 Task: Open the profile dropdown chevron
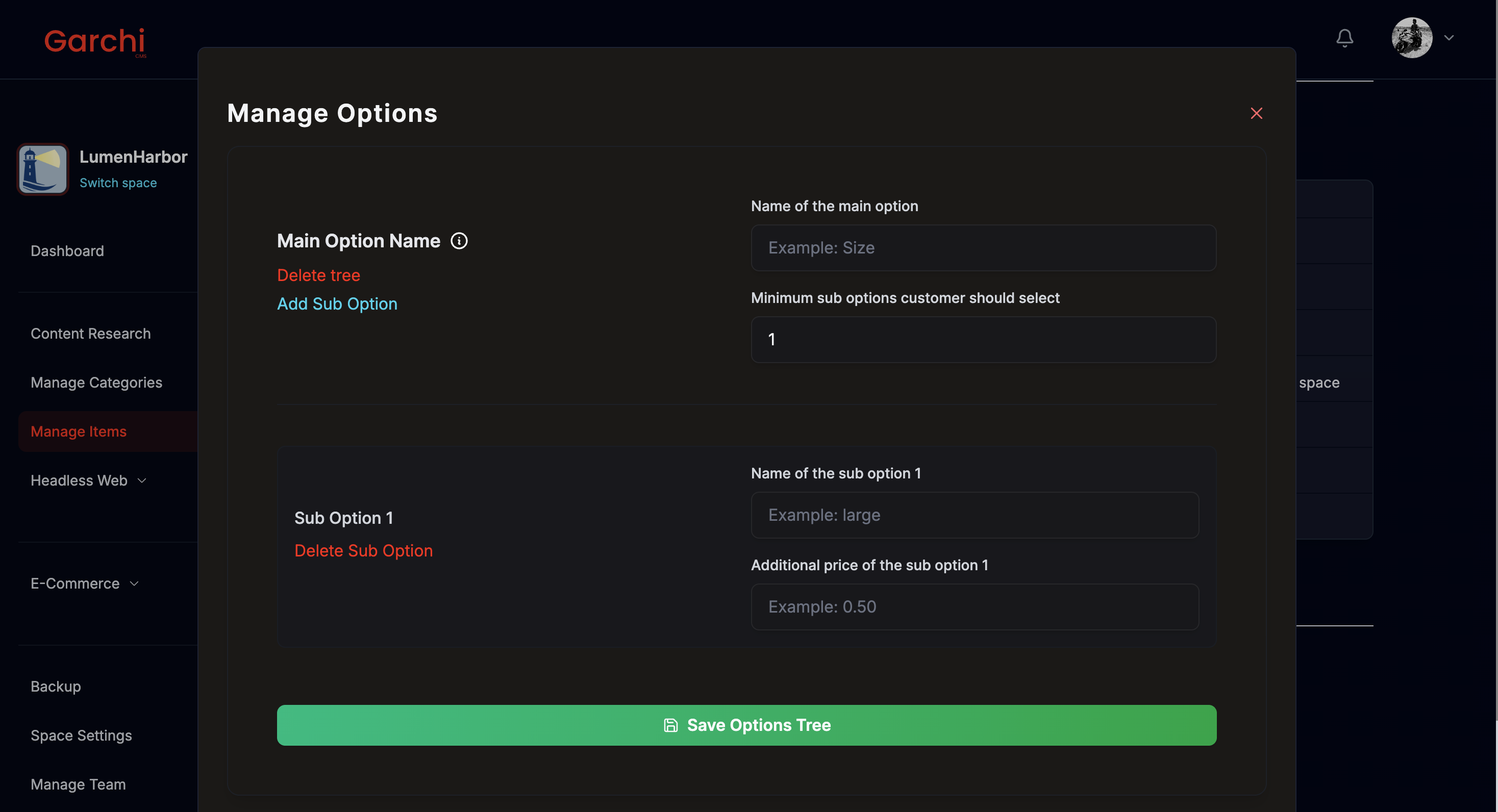[x=1449, y=38]
